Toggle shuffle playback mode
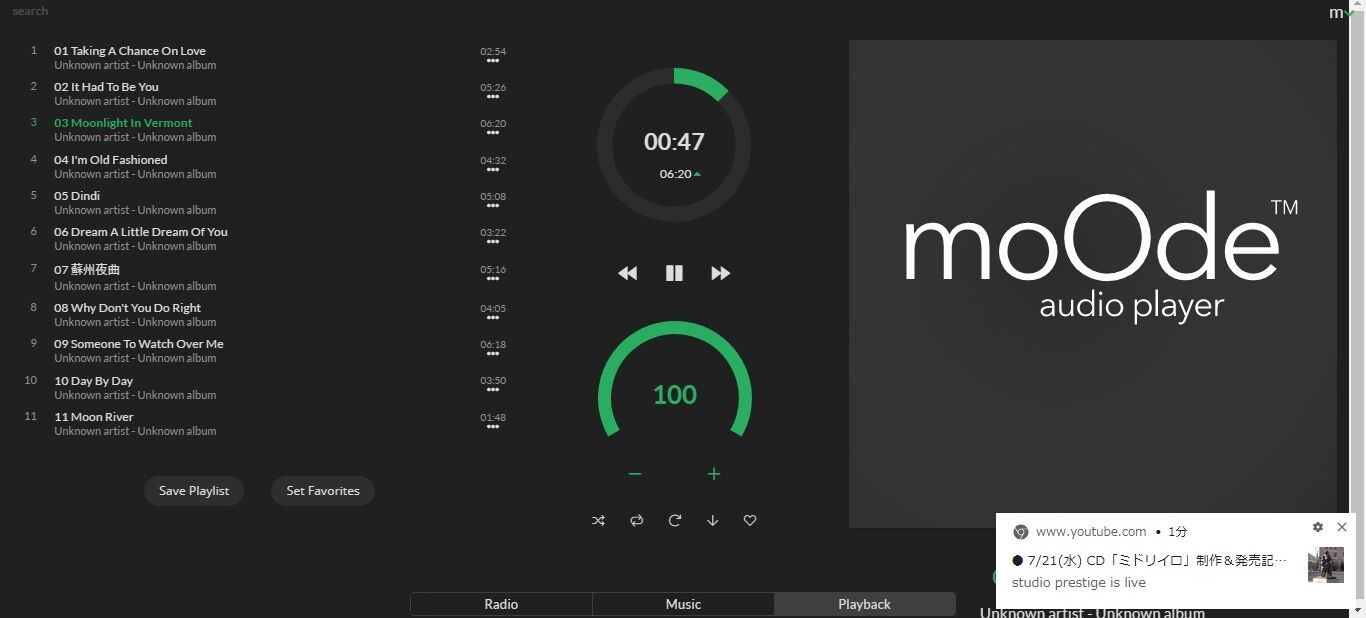Screen dimensions: 1366x618 (x=598, y=520)
